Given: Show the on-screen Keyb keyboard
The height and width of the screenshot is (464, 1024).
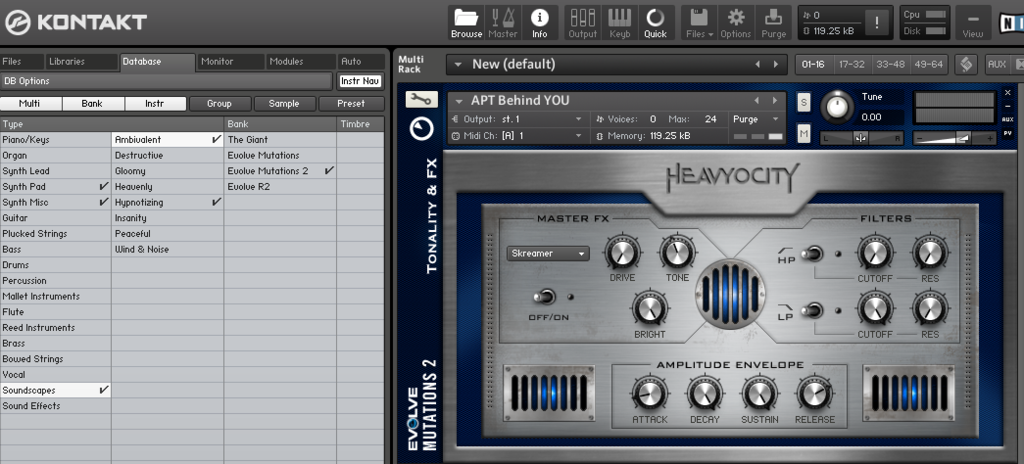Looking at the screenshot, I should coord(619,23).
